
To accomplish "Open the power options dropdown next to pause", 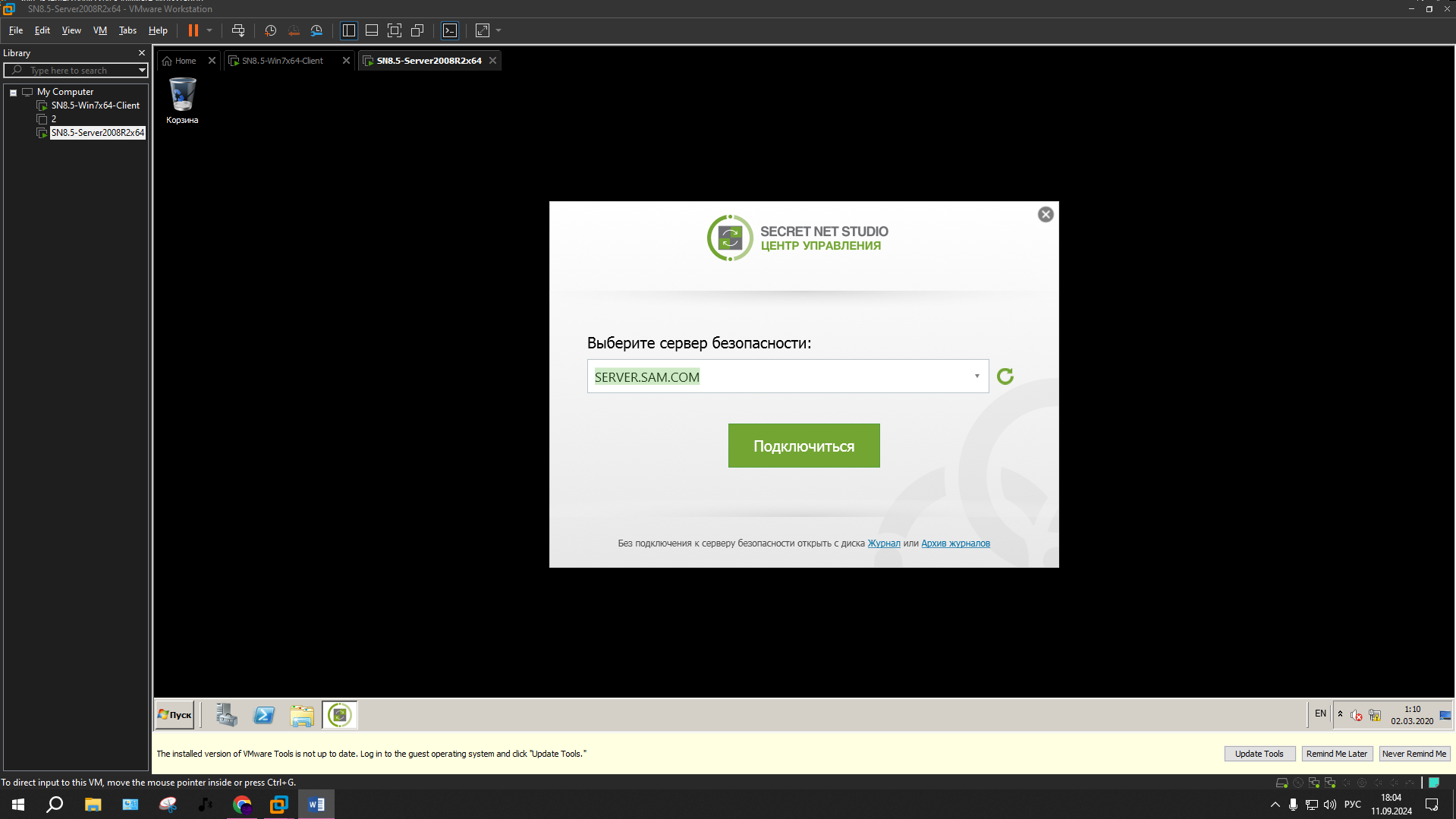I will click(209, 30).
